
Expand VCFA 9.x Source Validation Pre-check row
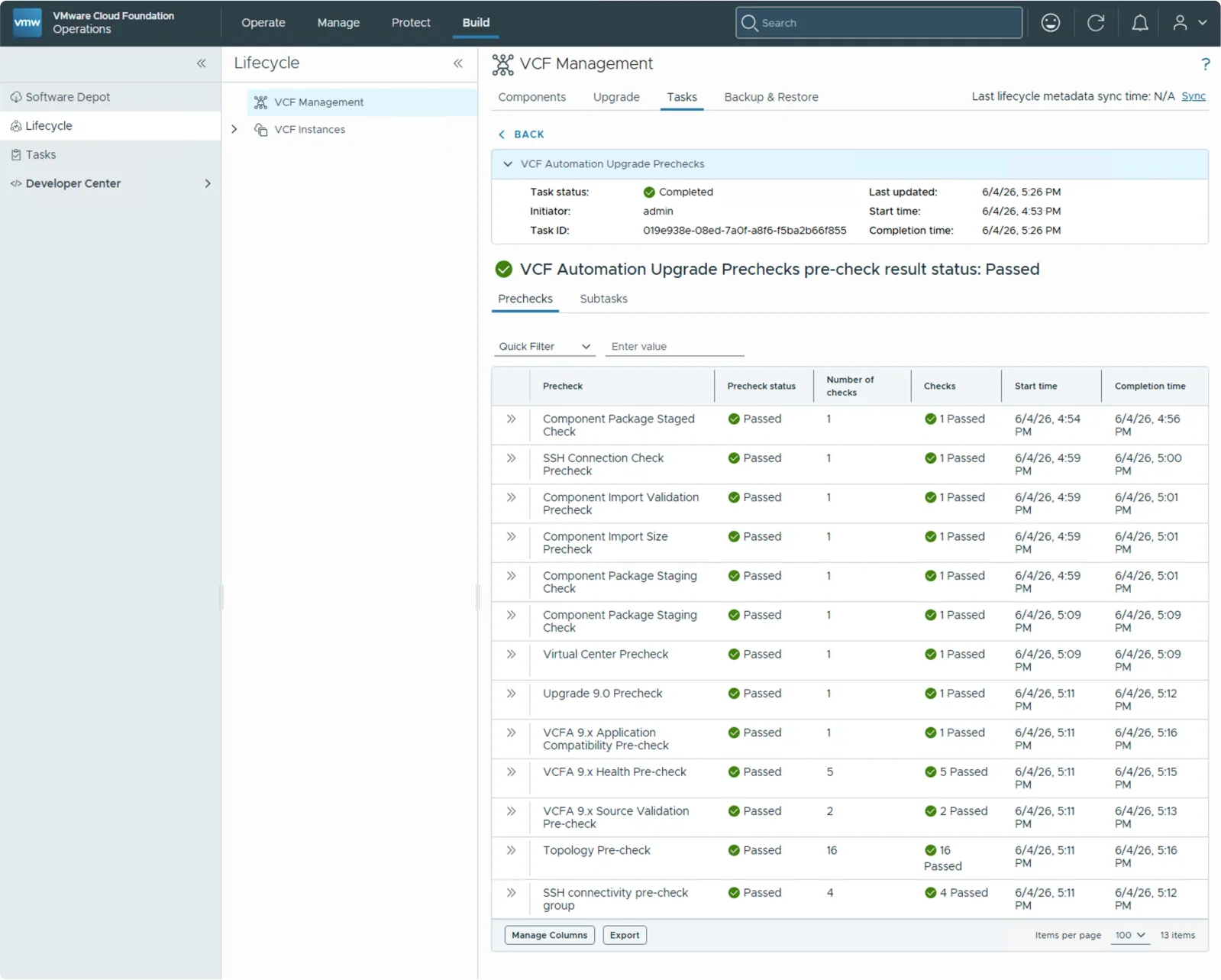pyautogui.click(x=511, y=811)
